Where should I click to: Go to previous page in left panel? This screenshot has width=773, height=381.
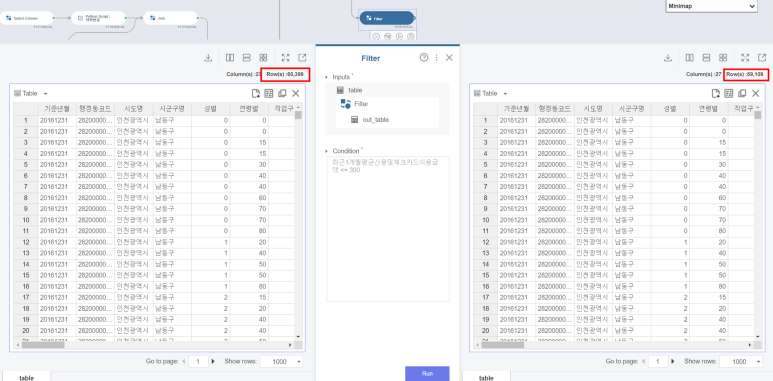point(184,361)
